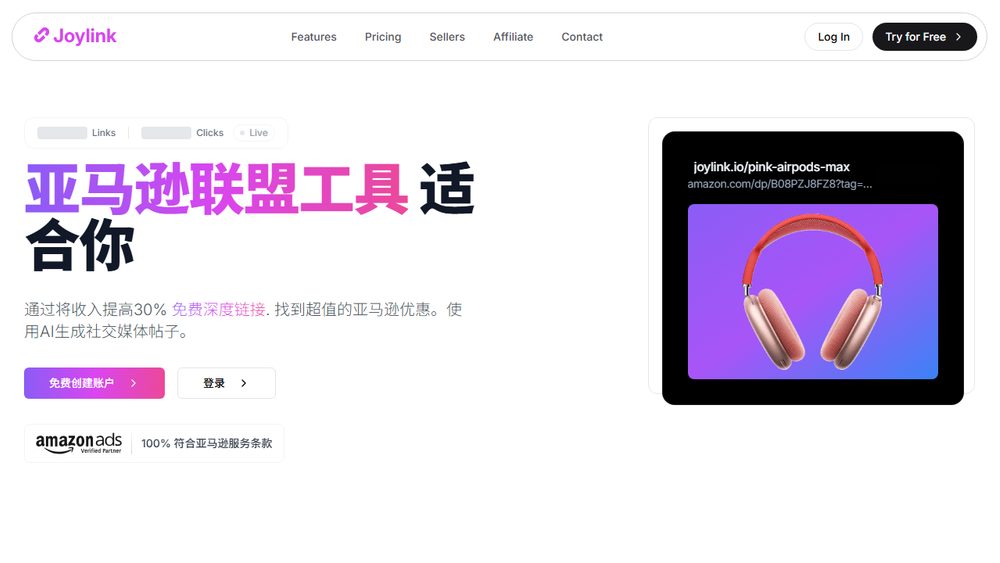Open the Sellers nav link
Viewport: 1000px width, 563px height.
click(447, 37)
